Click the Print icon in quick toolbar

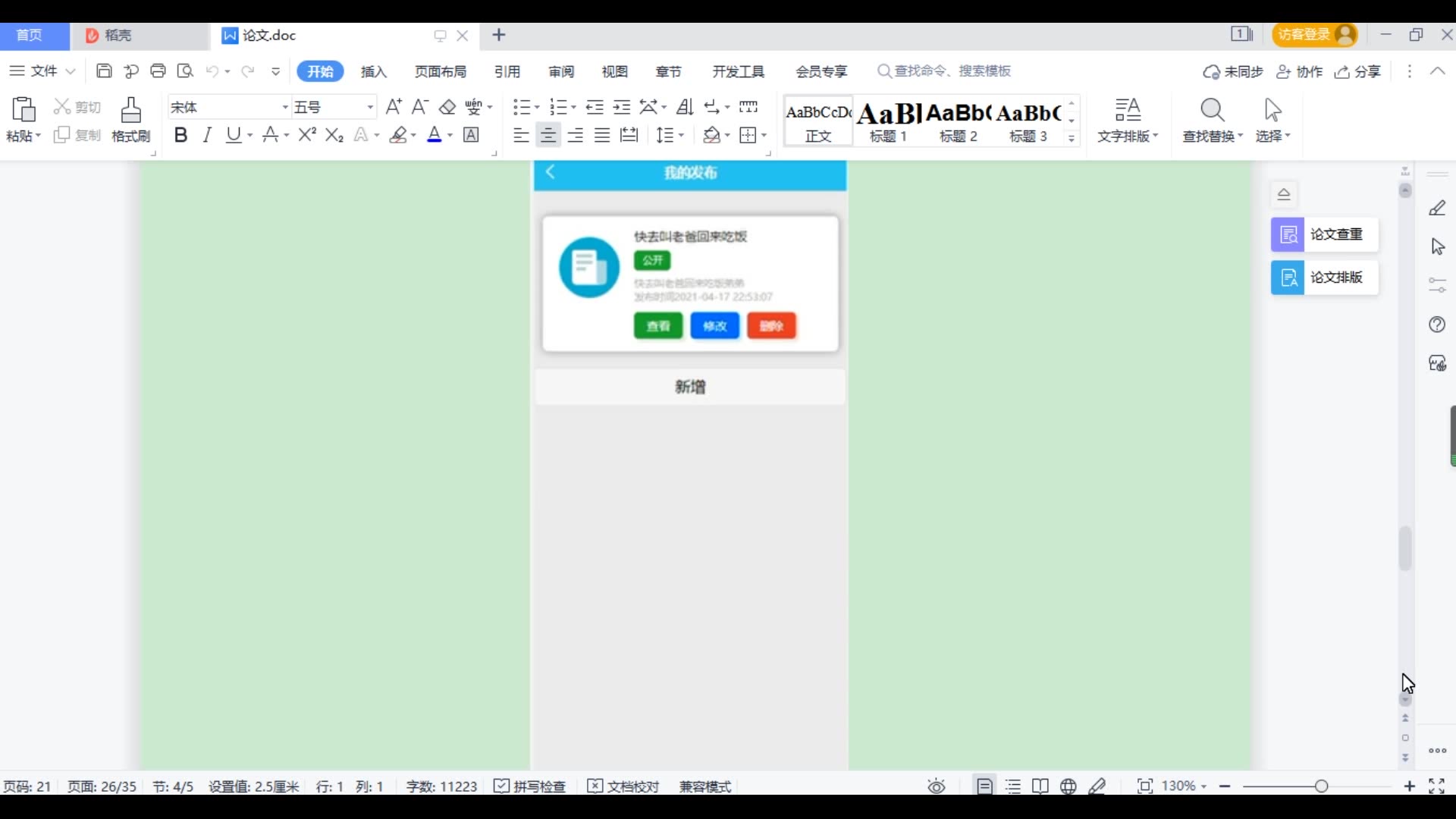click(158, 71)
